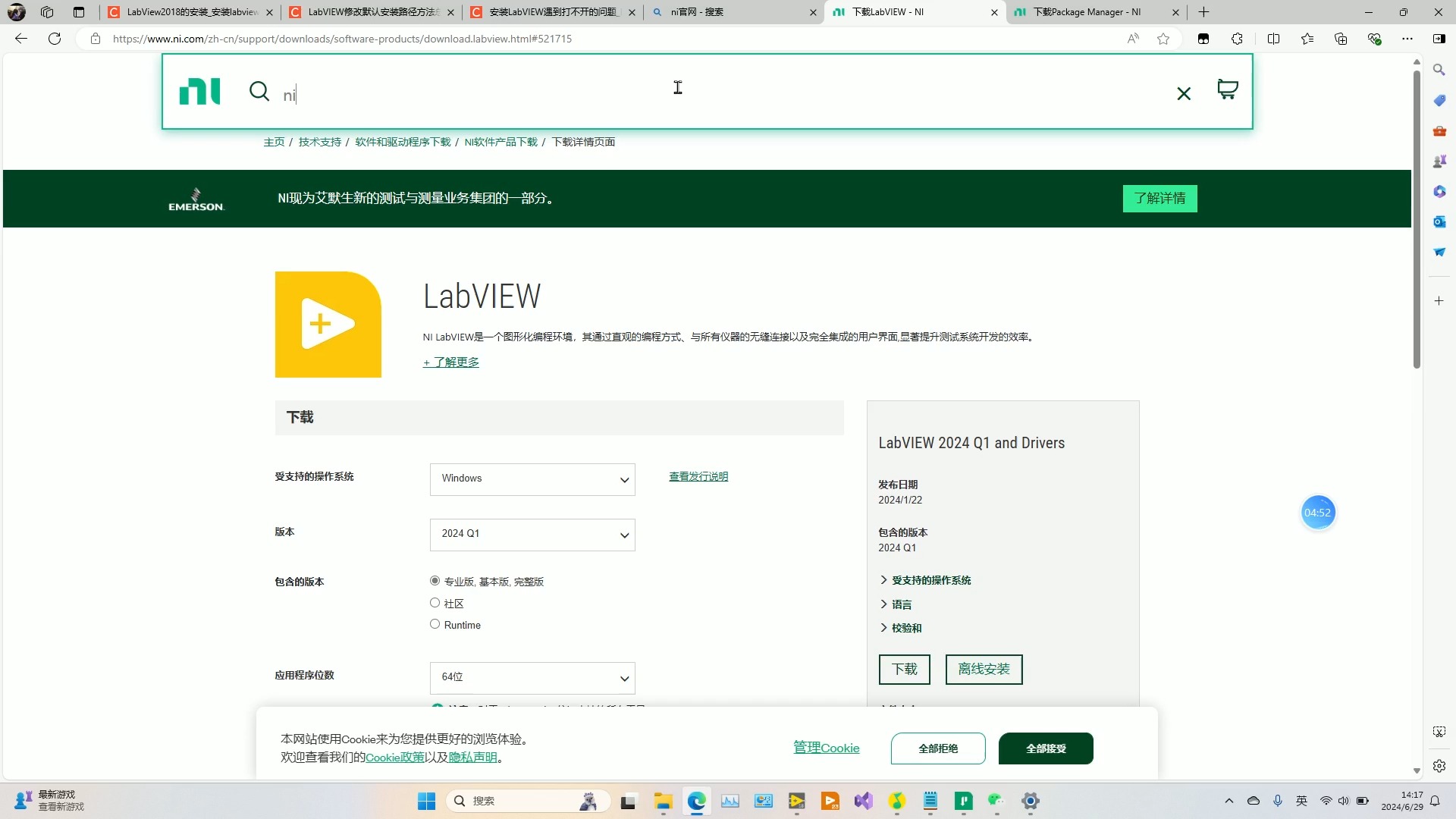1456x819 pixels.
Task: Click the Edge icon in taskbar
Action: coord(697,801)
